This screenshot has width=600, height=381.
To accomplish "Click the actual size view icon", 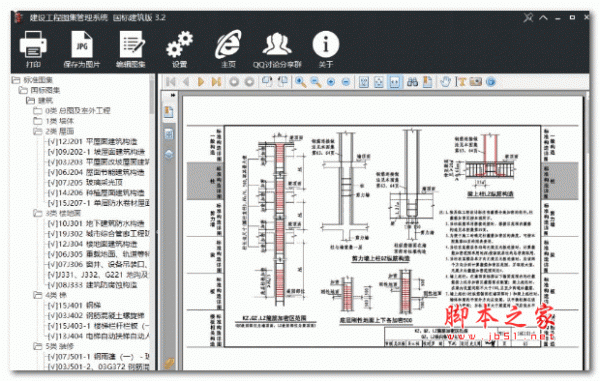I will coord(364,82).
